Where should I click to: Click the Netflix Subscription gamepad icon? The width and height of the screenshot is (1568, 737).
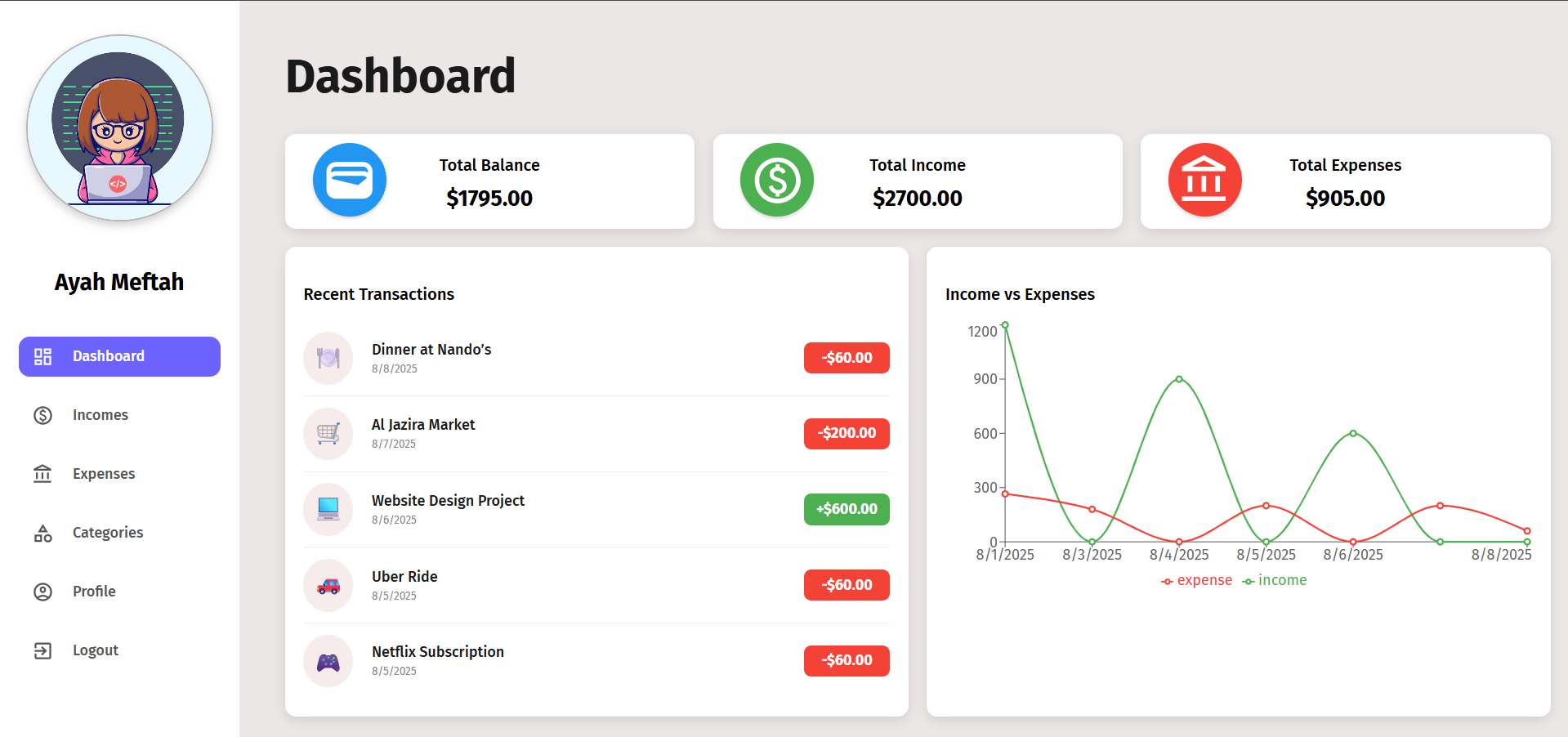(x=328, y=661)
